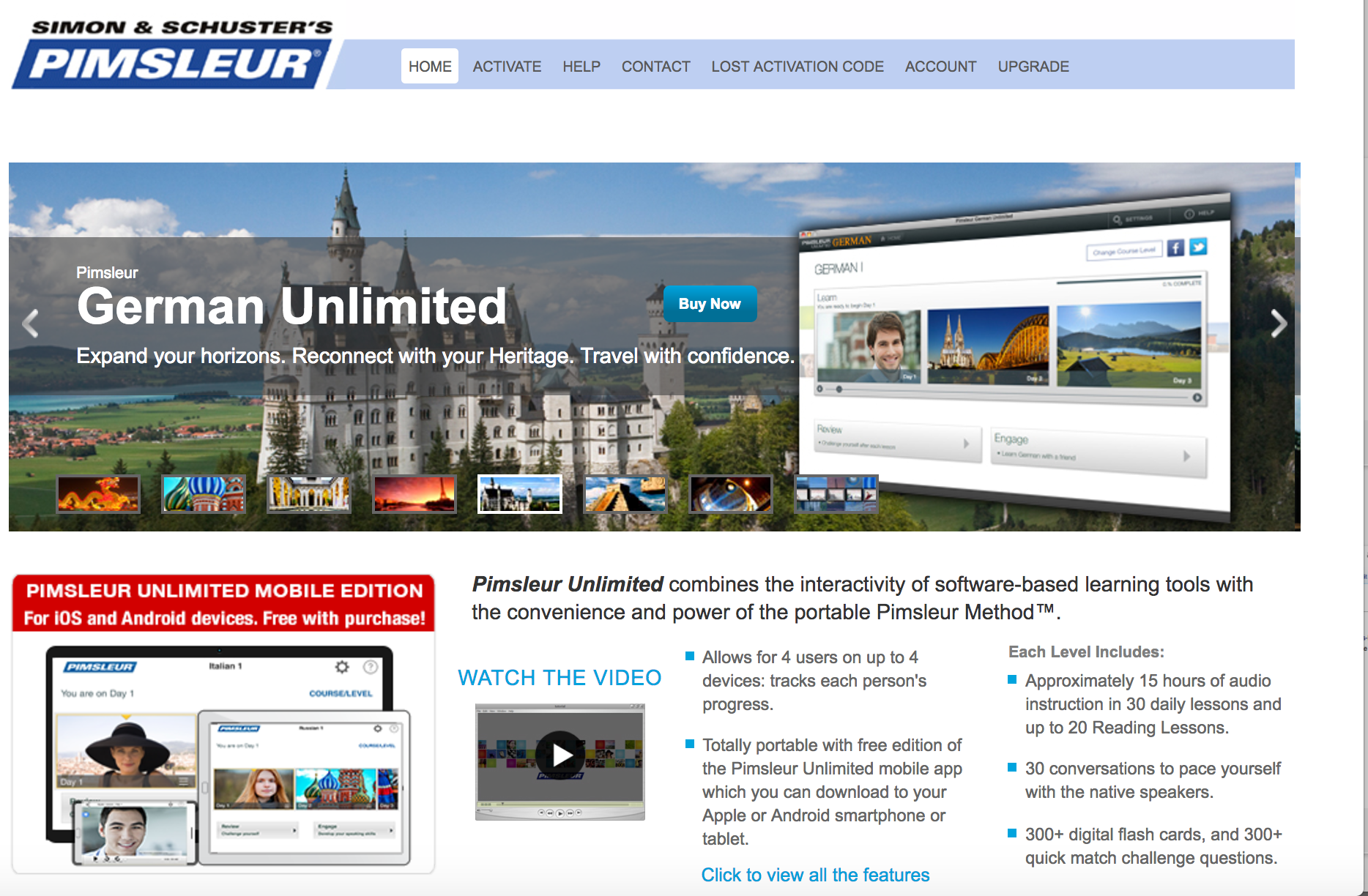The width and height of the screenshot is (1368, 896).
Task: Open Click to view all the features
Action: tap(815, 875)
